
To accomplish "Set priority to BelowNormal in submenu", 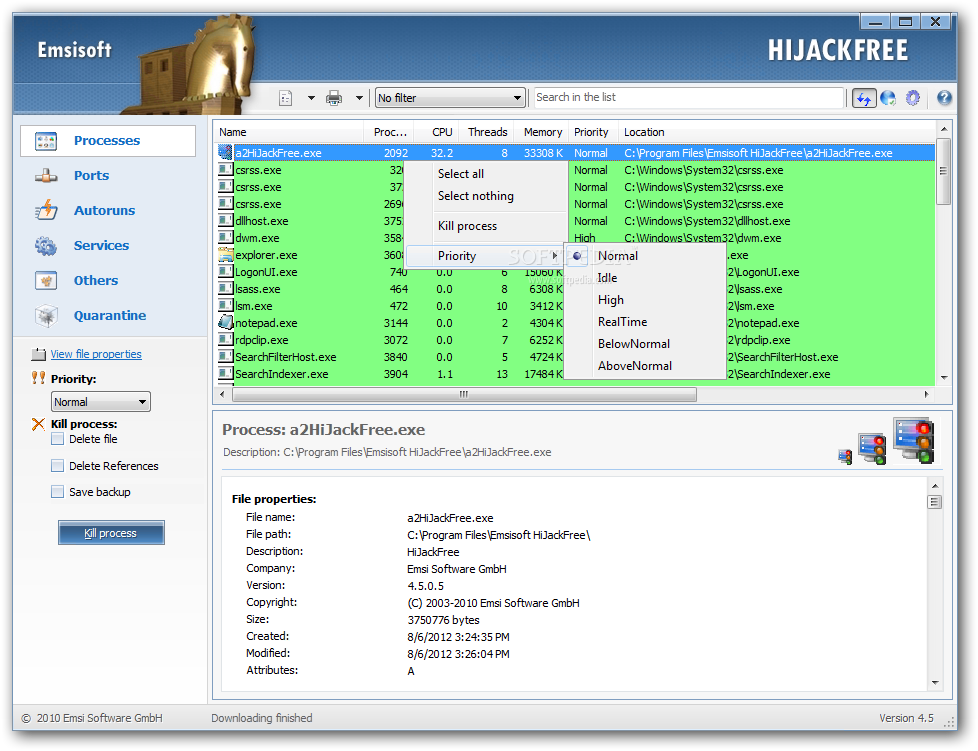I will [645, 344].
